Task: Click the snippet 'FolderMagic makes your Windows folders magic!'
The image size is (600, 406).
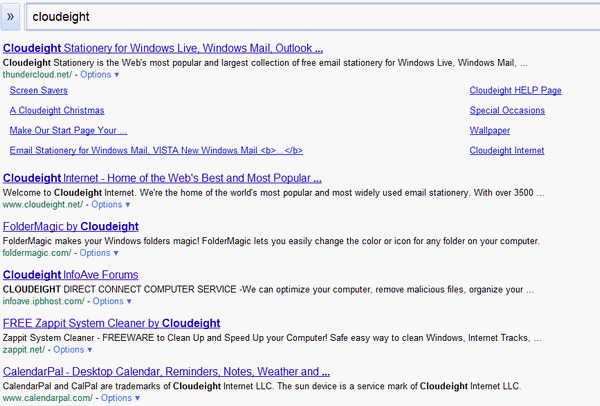Action: (x=271, y=241)
